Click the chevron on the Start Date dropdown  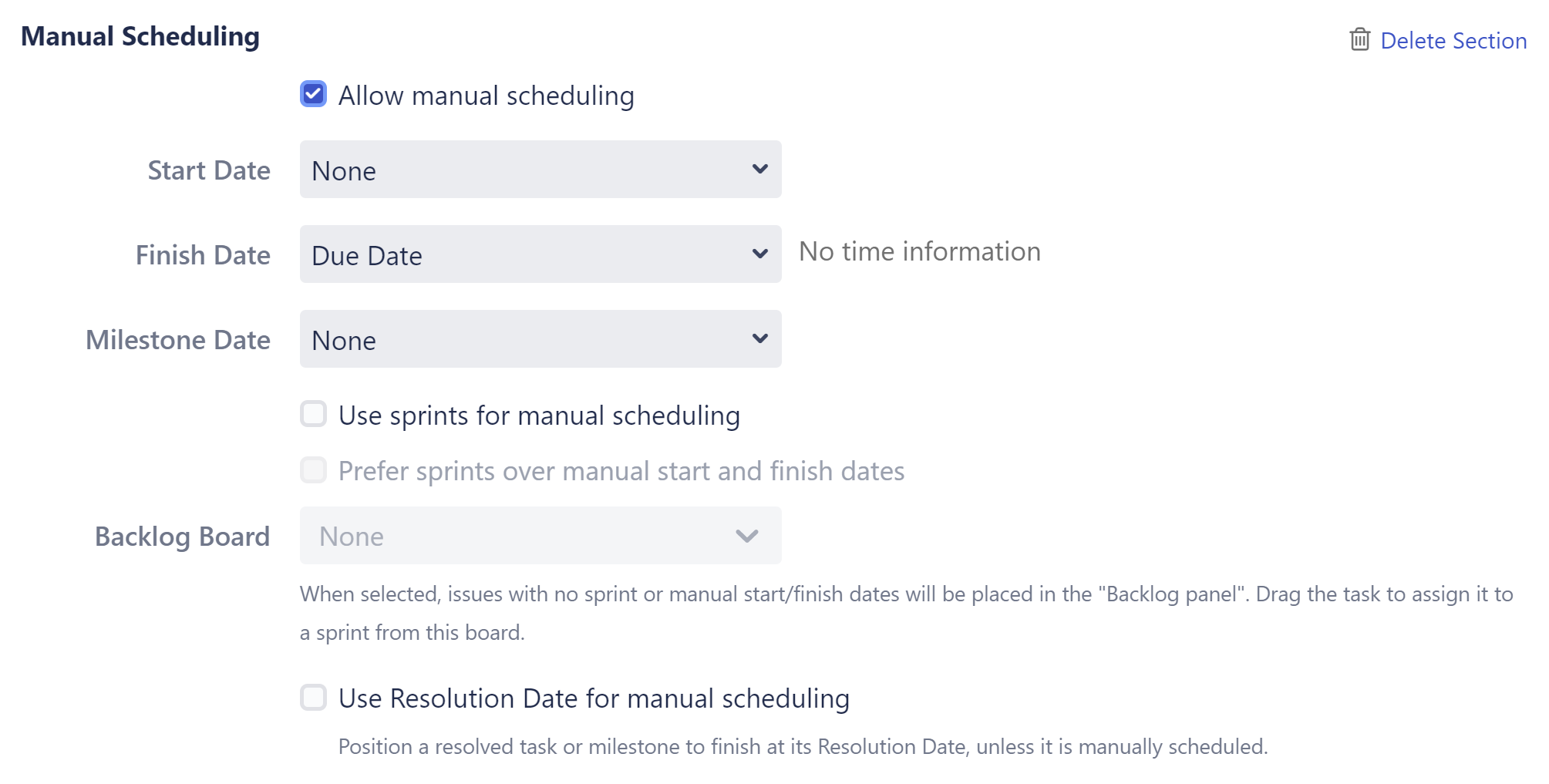point(759,169)
